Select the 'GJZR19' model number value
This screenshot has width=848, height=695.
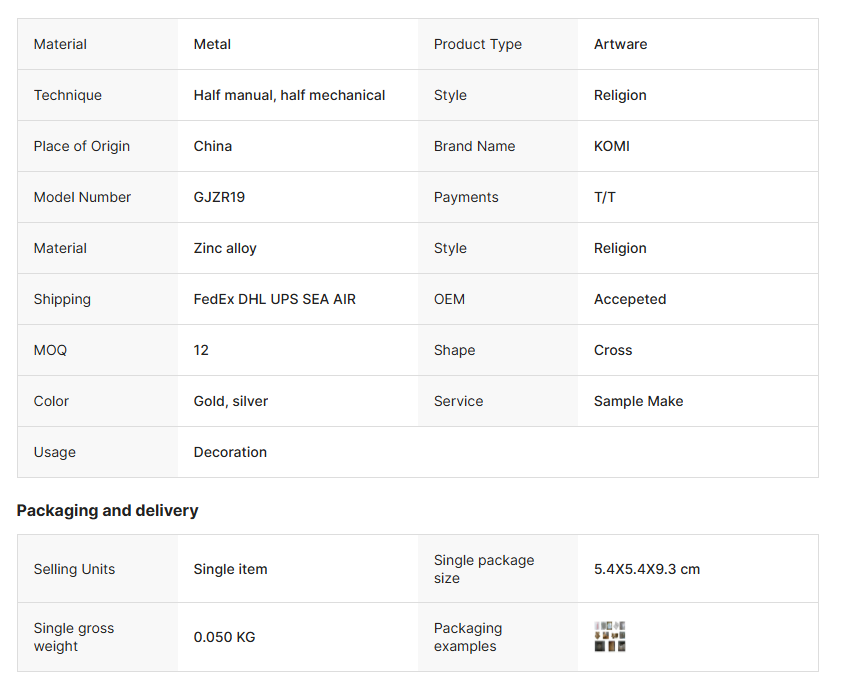[219, 197]
